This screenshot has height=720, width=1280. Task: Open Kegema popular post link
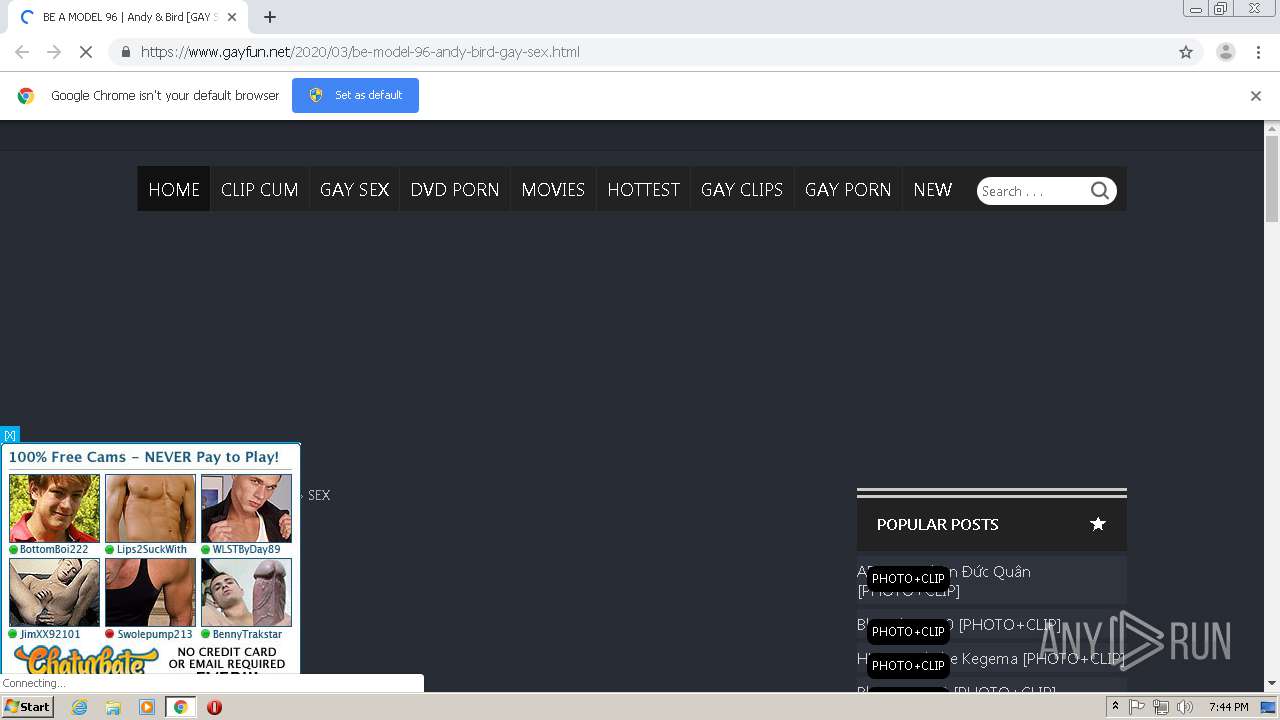click(x=991, y=659)
